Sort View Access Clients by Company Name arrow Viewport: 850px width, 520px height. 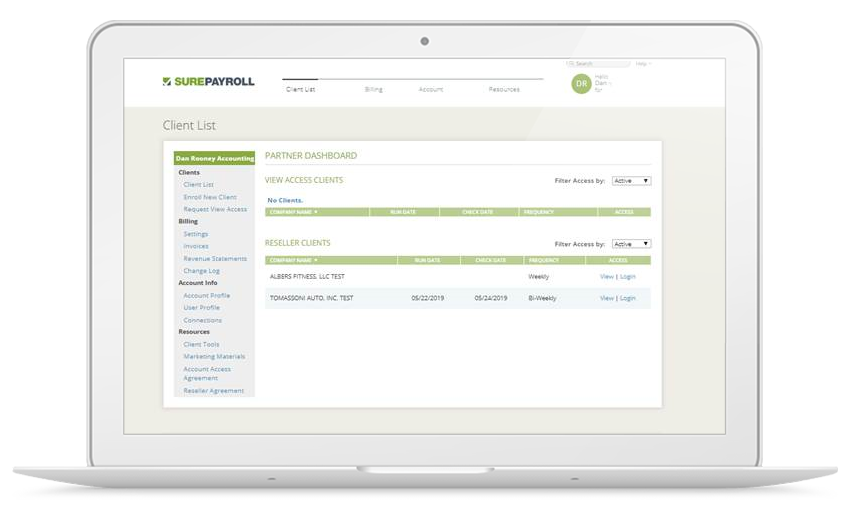tap(316, 212)
